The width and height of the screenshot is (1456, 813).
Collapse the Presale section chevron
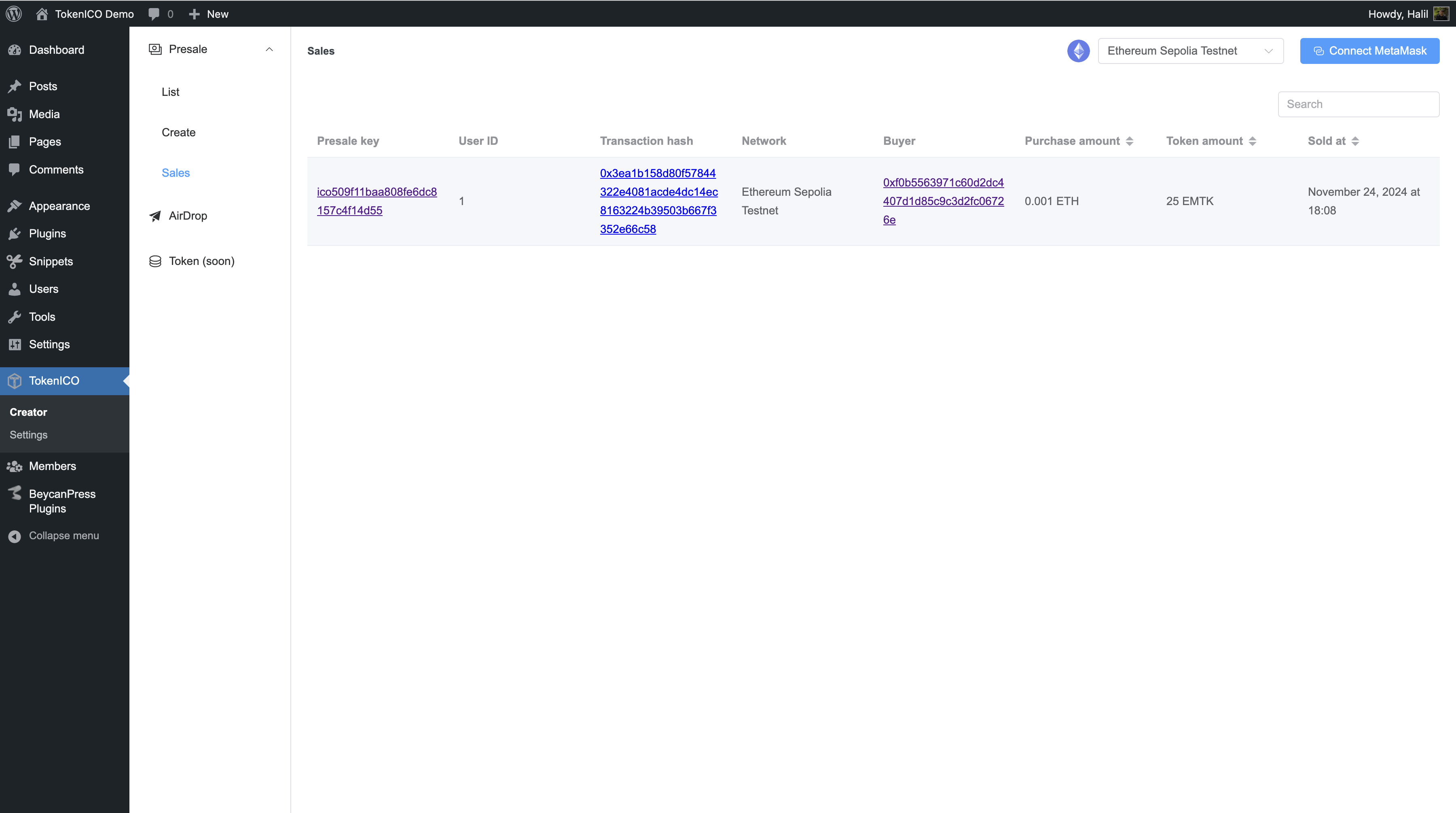[x=270, y=49]
